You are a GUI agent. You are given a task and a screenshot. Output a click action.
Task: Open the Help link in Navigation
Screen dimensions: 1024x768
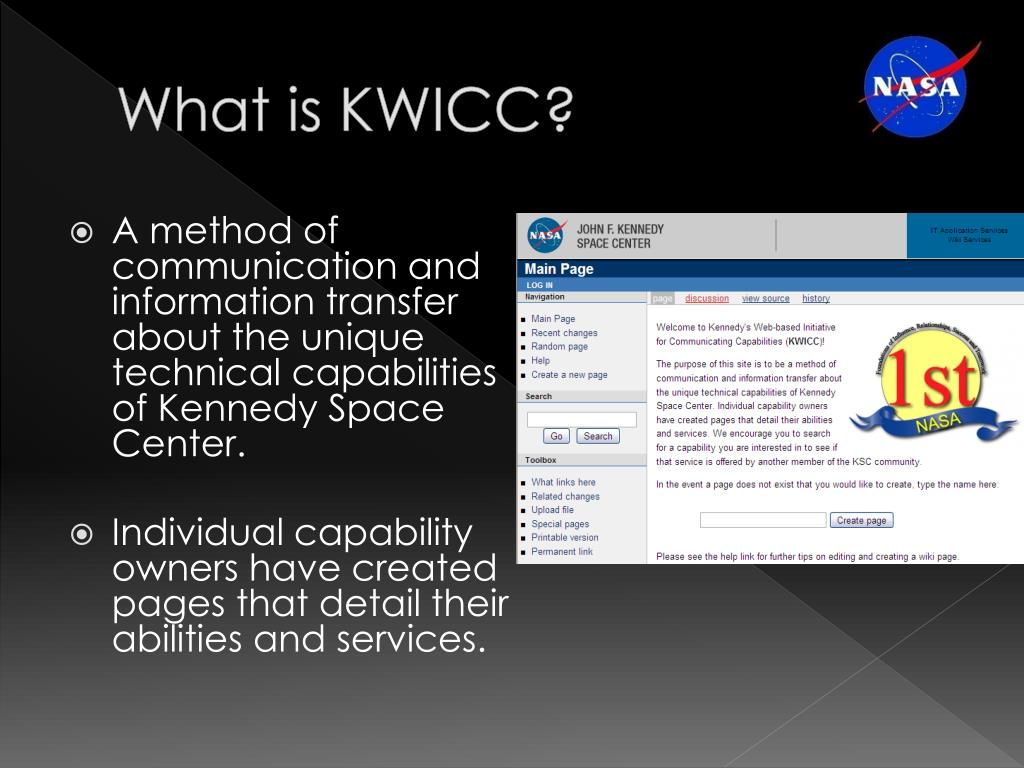point(540,360)
